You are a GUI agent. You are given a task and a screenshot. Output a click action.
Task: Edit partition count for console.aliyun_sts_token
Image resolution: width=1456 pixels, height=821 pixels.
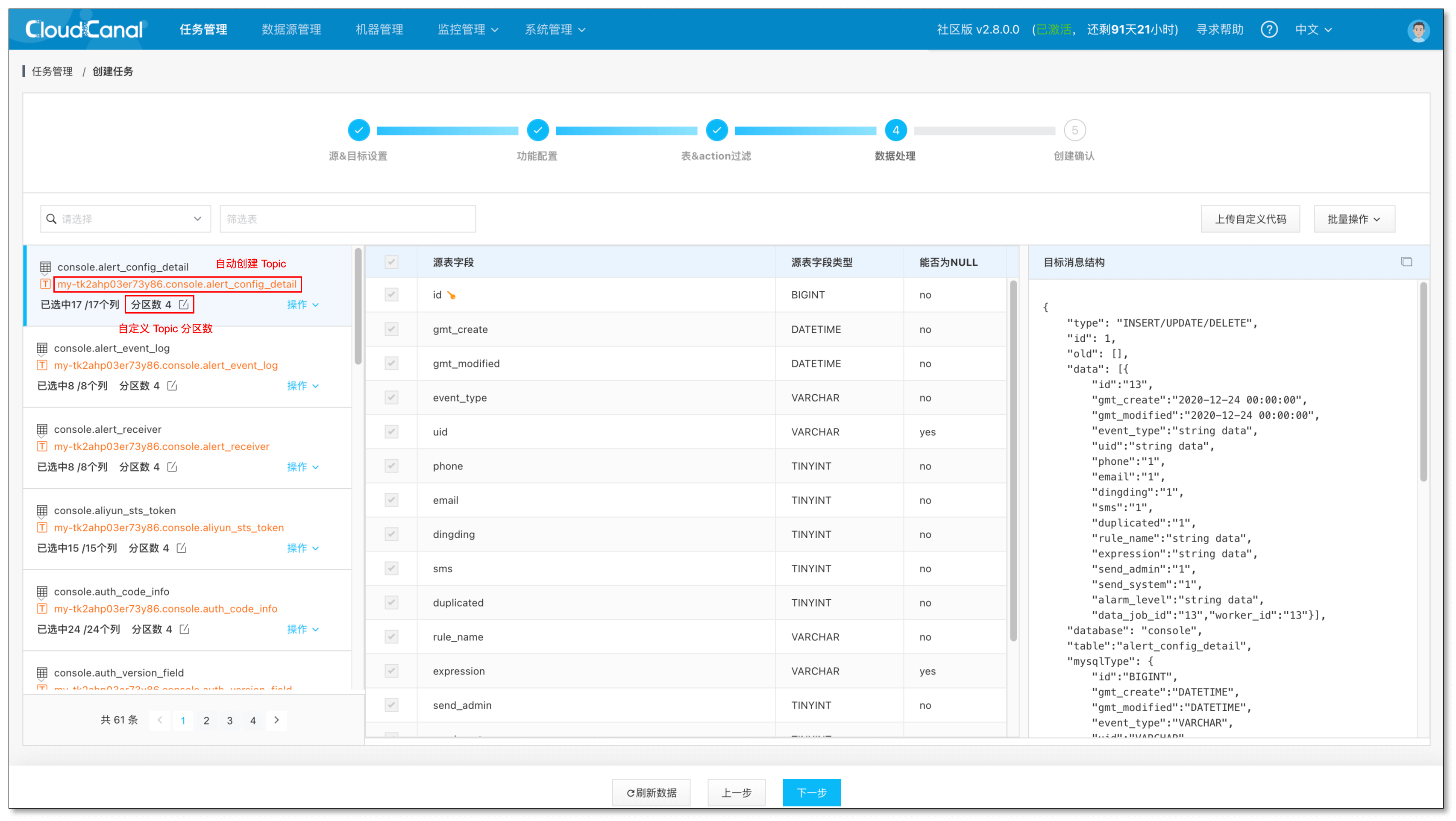click(x=182, y=548)
